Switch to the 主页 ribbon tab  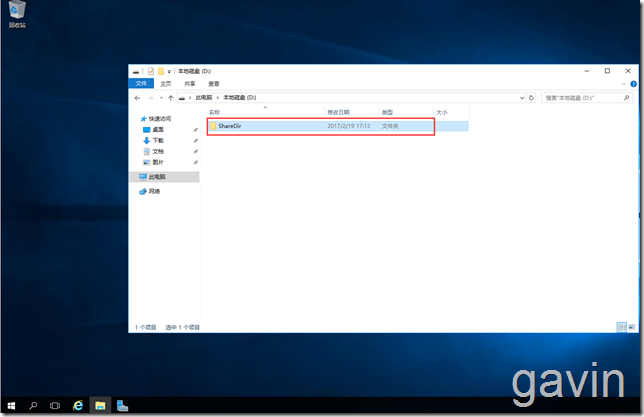point(166,84)
